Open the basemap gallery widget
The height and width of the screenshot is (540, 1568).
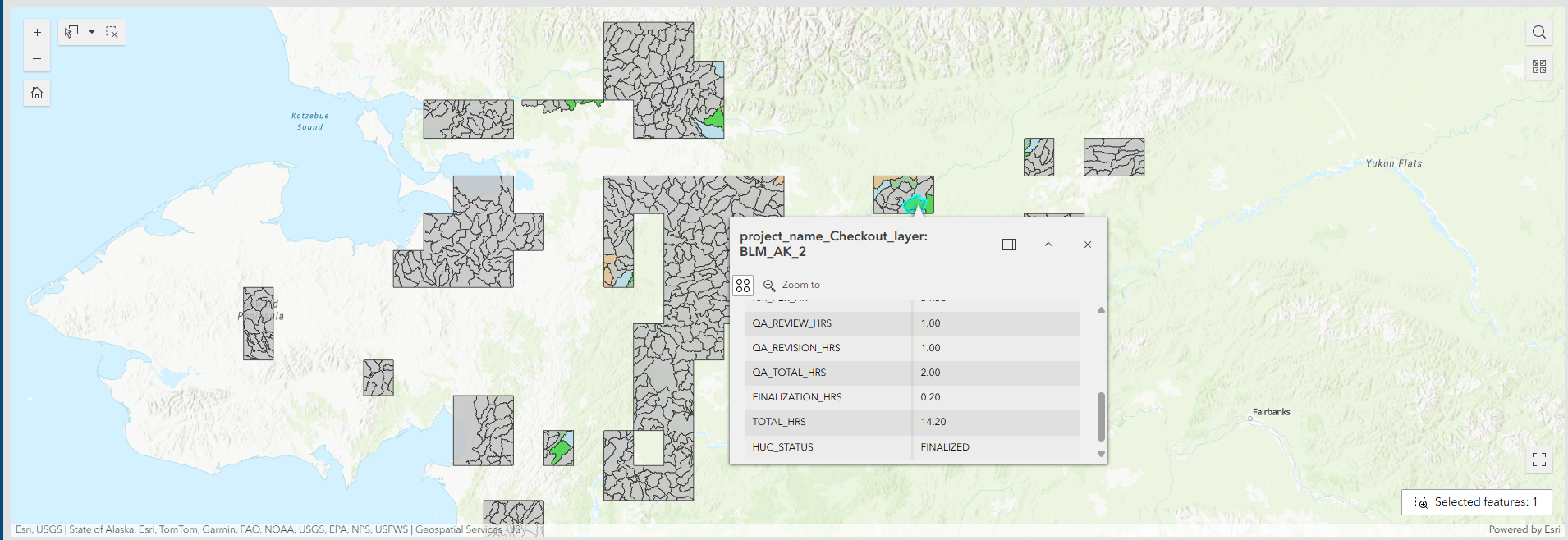[1539, 66]
